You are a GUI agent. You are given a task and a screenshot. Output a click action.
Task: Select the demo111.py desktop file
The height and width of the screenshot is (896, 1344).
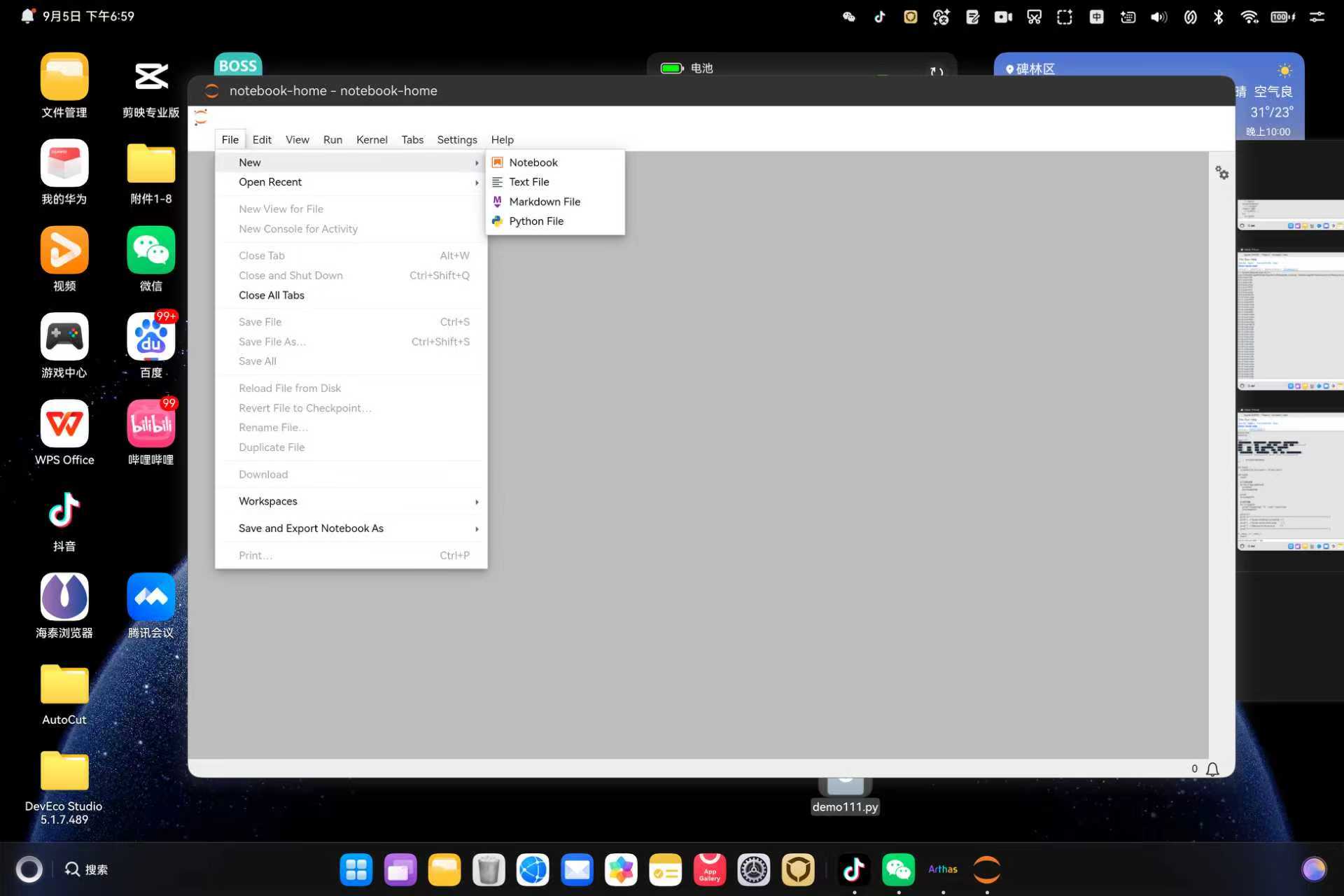tap(845, 797)
